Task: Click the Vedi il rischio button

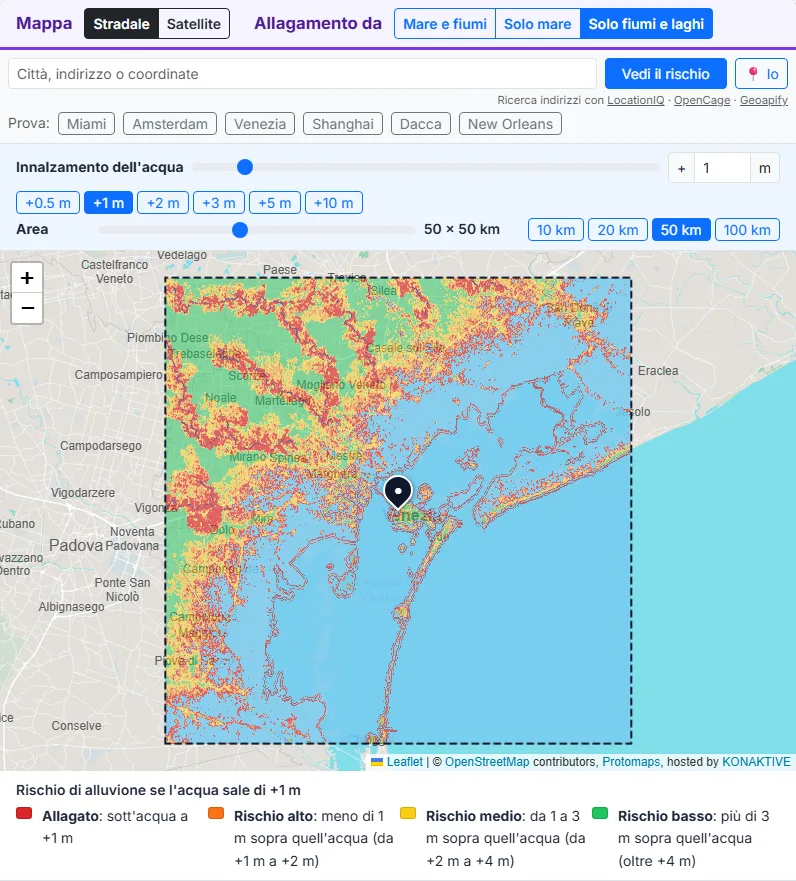Action: [666, 74]
